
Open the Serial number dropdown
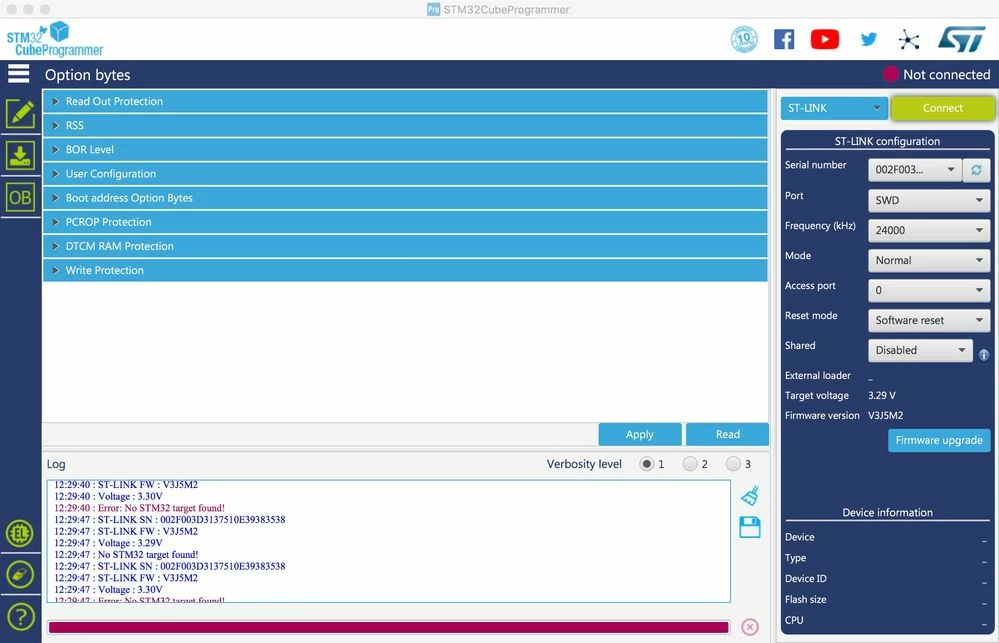tap(914, 170)
